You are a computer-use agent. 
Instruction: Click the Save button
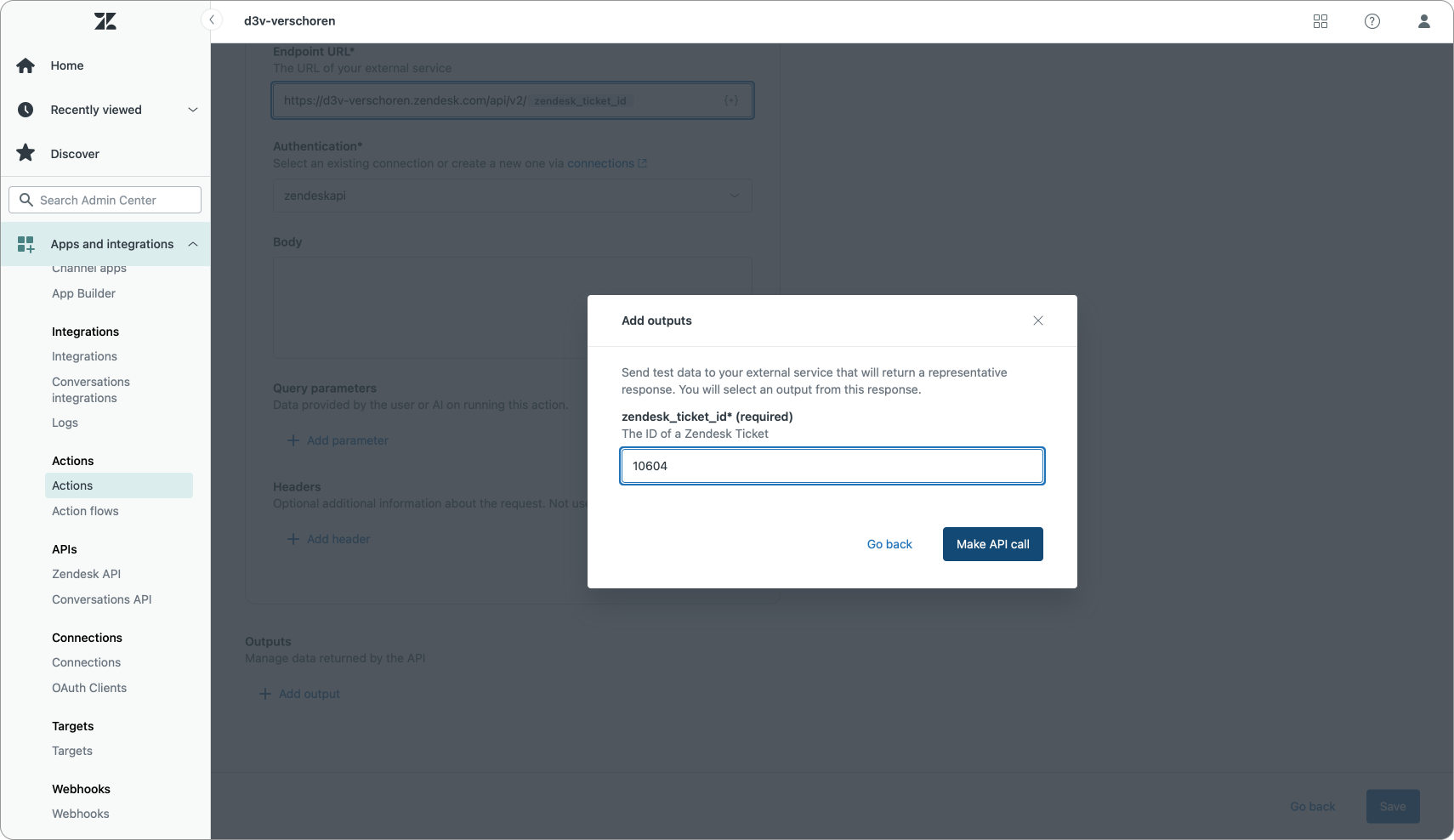[1393, 806]
